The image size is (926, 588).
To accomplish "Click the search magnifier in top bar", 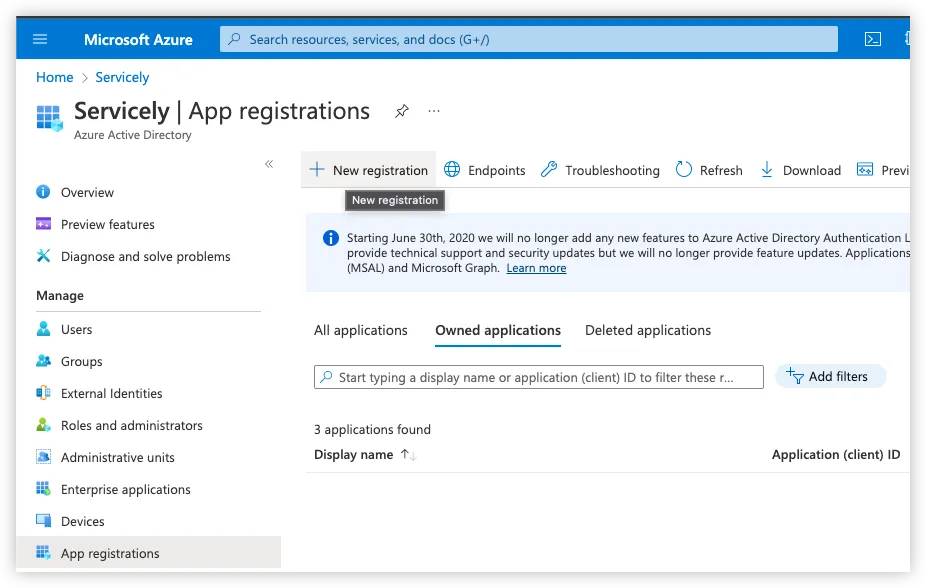I will pyautogui.click(x=234, y=39).
